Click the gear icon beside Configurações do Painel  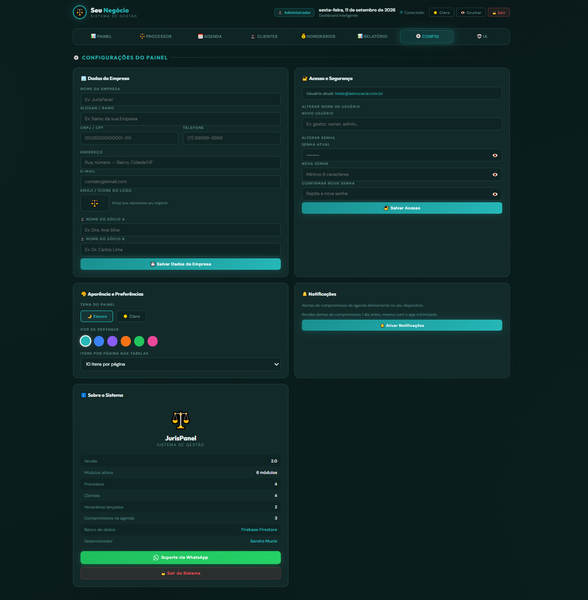[76, 58]
